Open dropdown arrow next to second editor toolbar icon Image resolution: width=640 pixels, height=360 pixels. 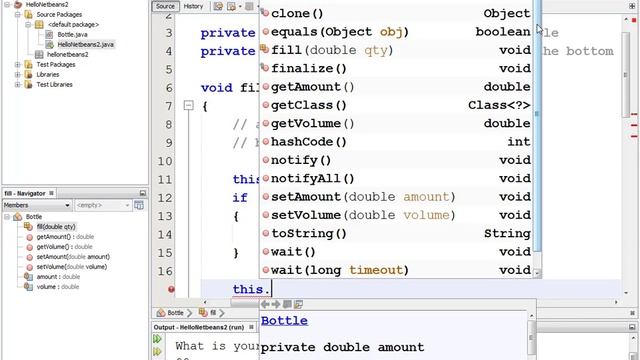240,7
